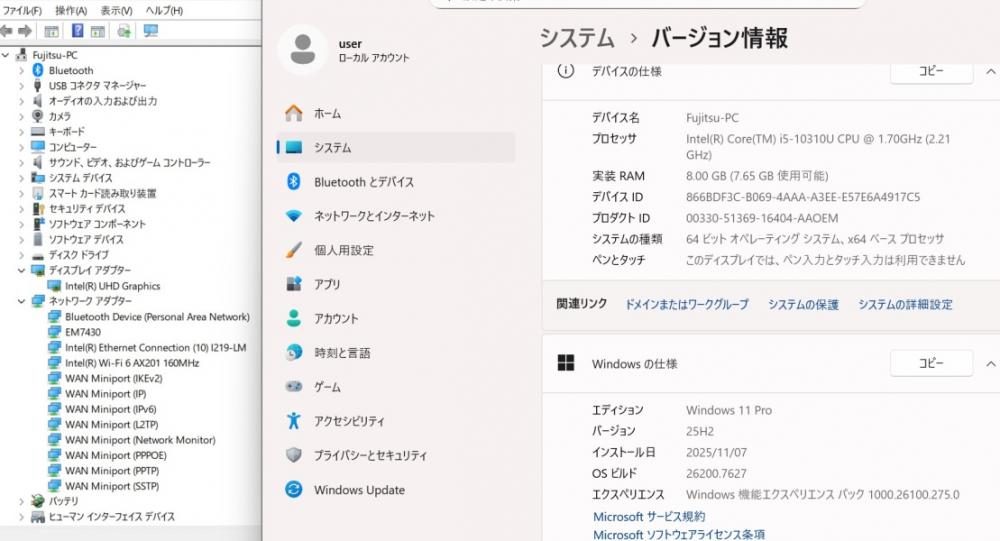1000x541 pixels.
Task: Expand the ディスク ドライブ category
Action: pyautogui.click(x=22, y=255)
